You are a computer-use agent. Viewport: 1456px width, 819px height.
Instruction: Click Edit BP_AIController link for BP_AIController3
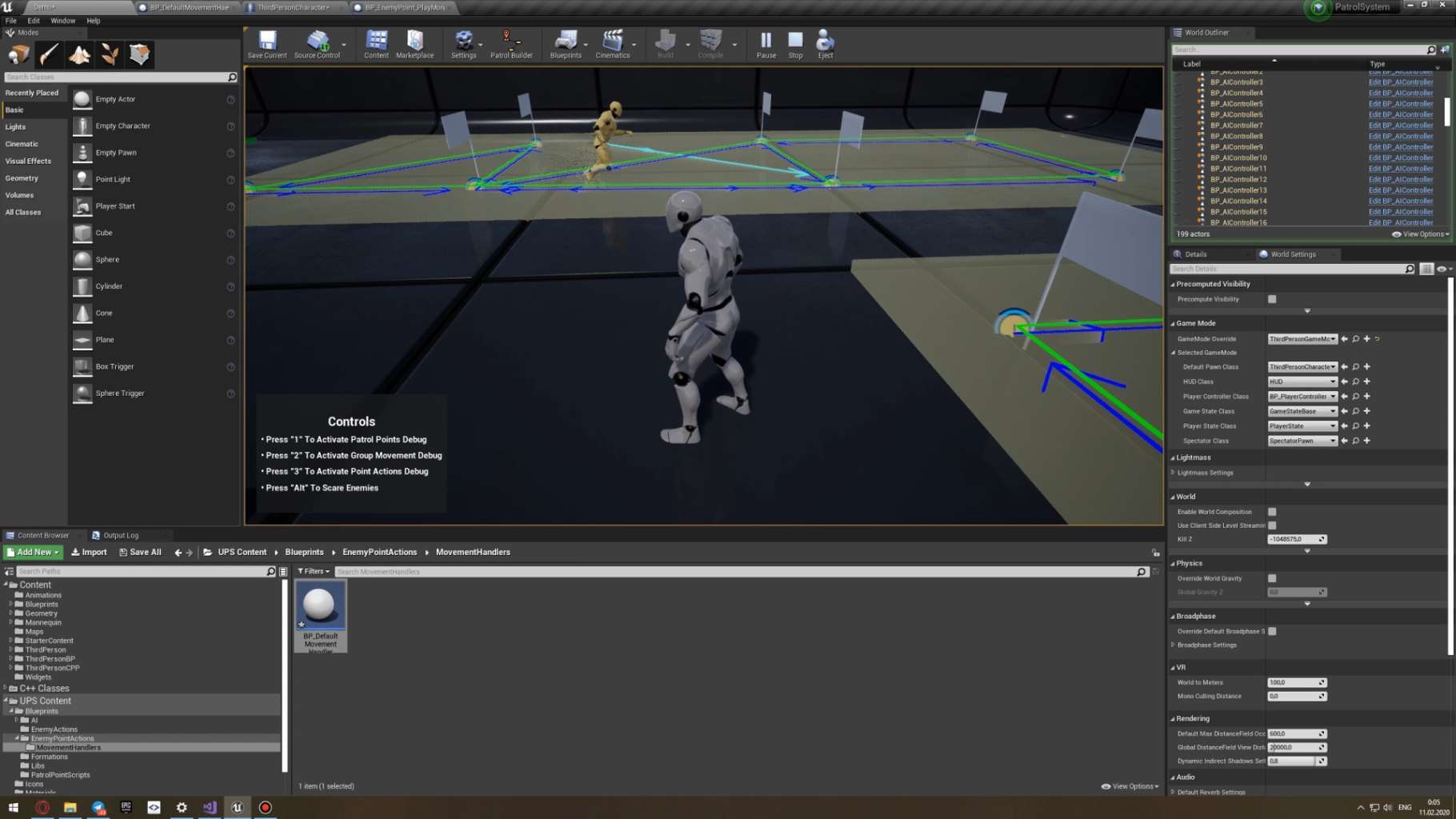point(1400,82)
